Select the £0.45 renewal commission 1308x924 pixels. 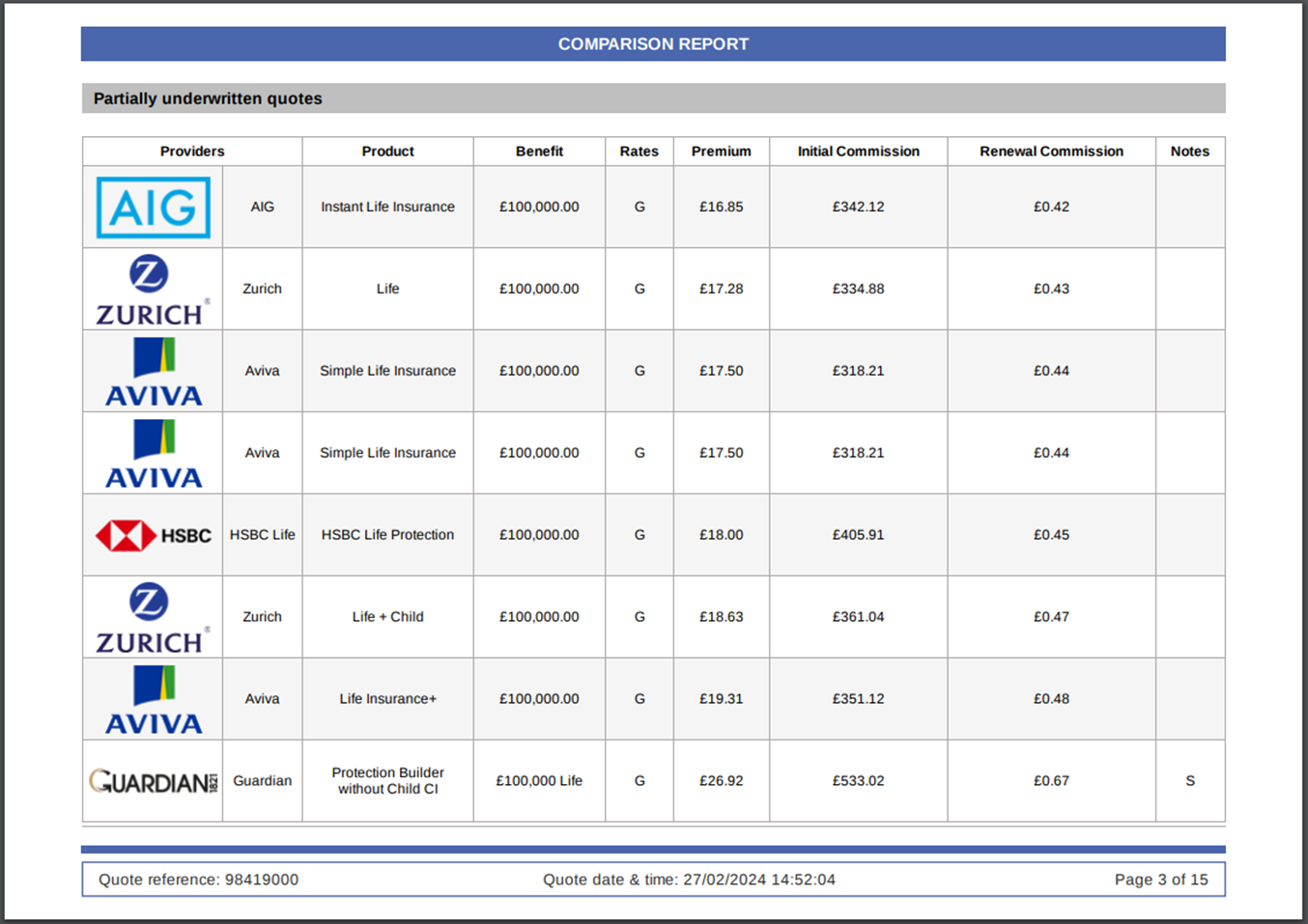[1052, 535]
